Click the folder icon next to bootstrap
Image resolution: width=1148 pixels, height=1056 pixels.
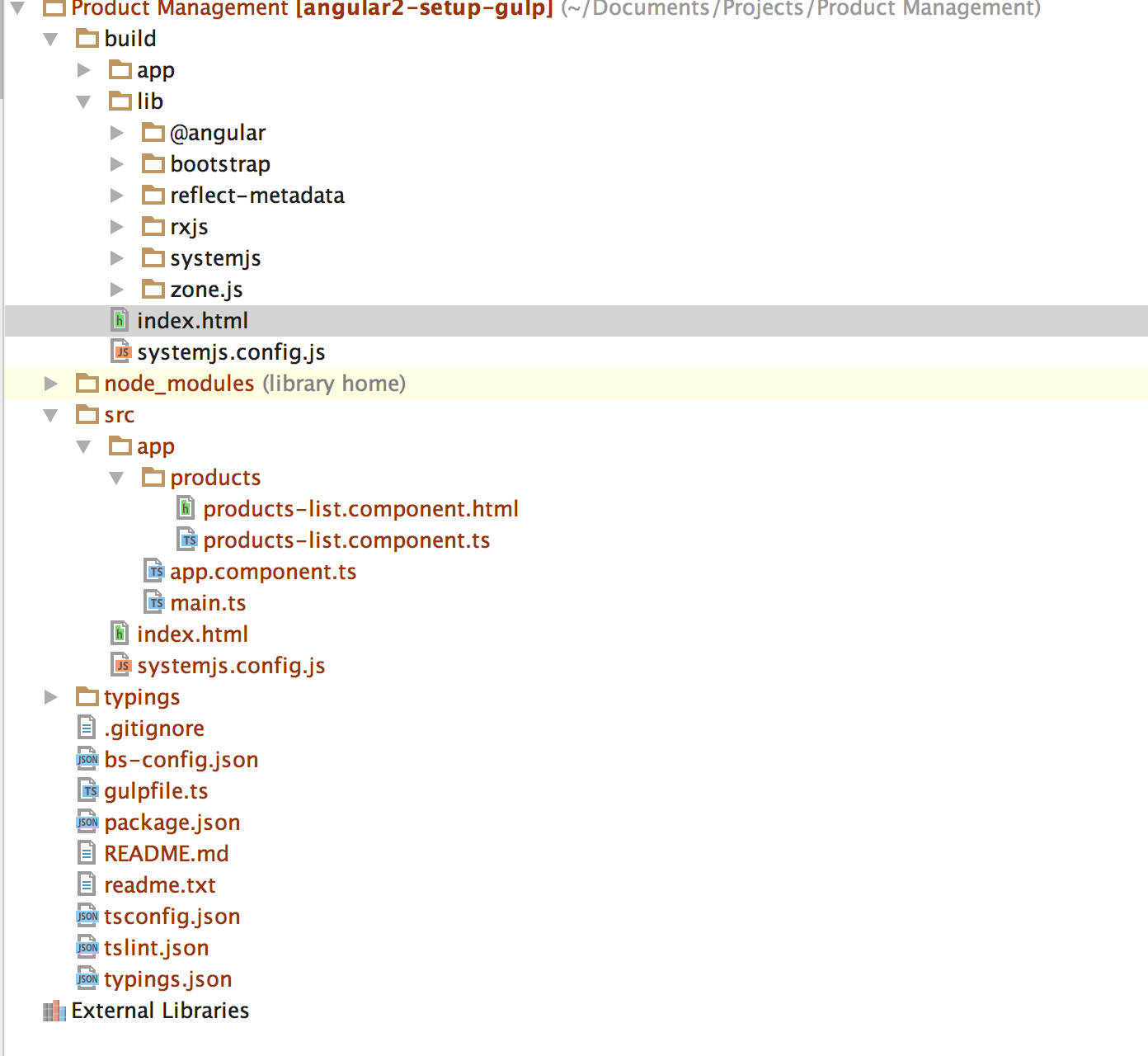click(x=153, y=164)
